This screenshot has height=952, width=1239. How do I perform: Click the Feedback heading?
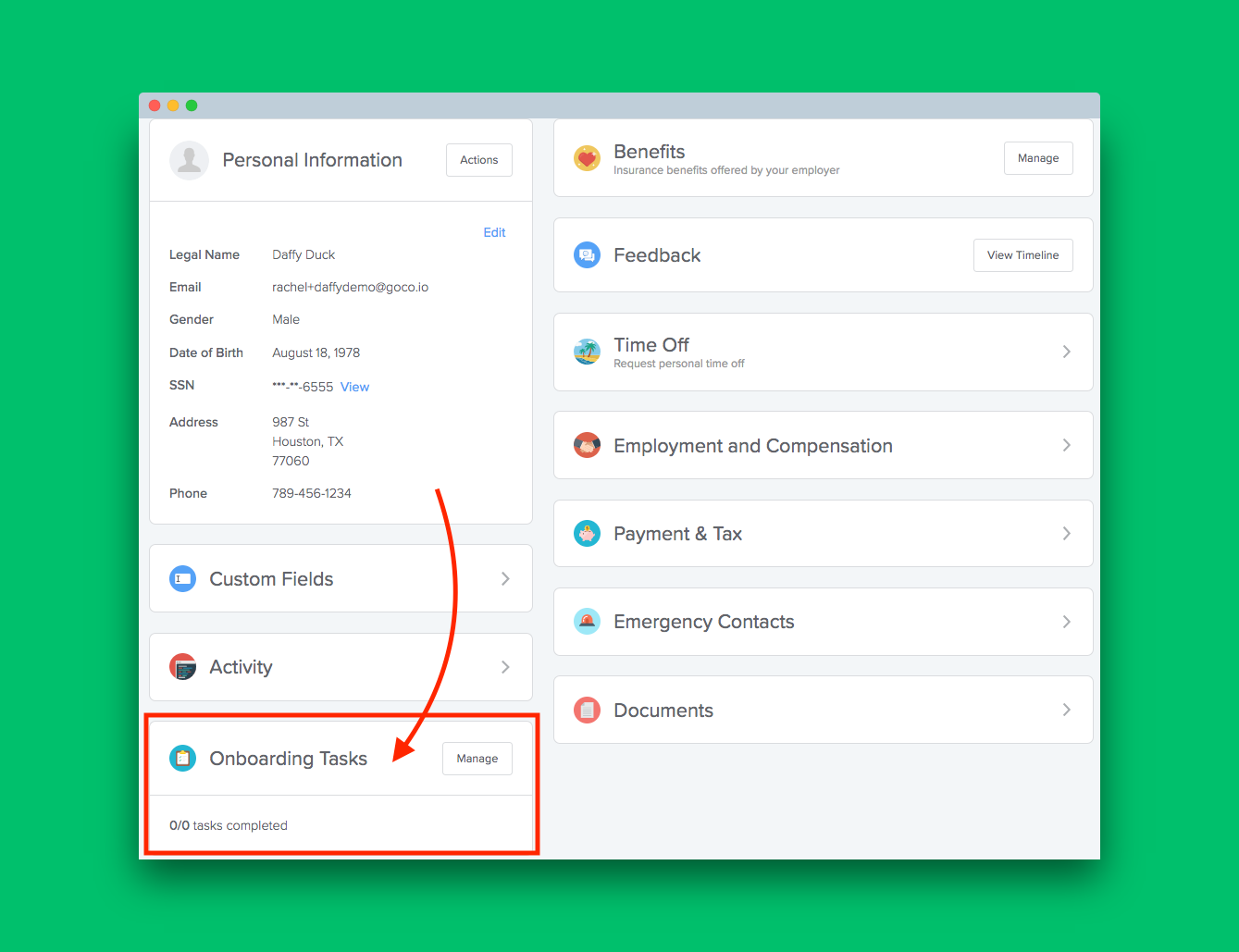click(x=657, y=255)
